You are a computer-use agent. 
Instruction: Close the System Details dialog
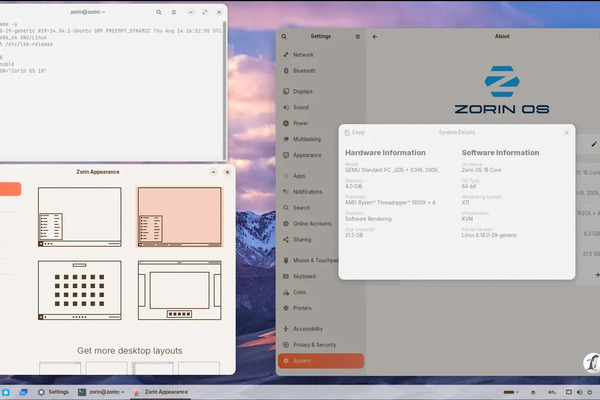[x=567, y=132]
